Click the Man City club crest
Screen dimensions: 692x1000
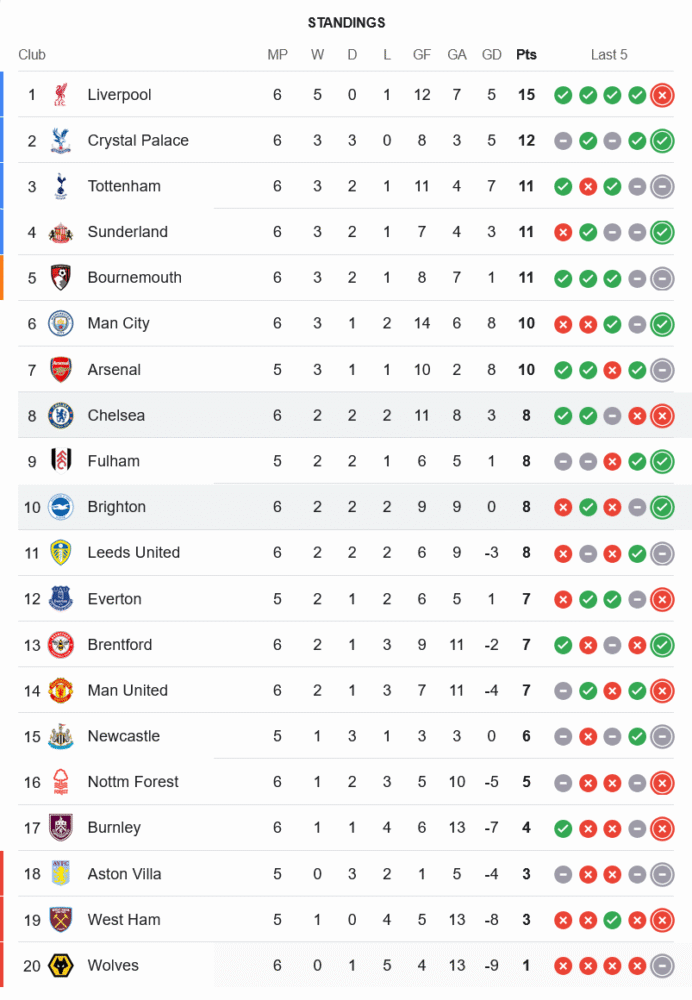click(61, 324)
